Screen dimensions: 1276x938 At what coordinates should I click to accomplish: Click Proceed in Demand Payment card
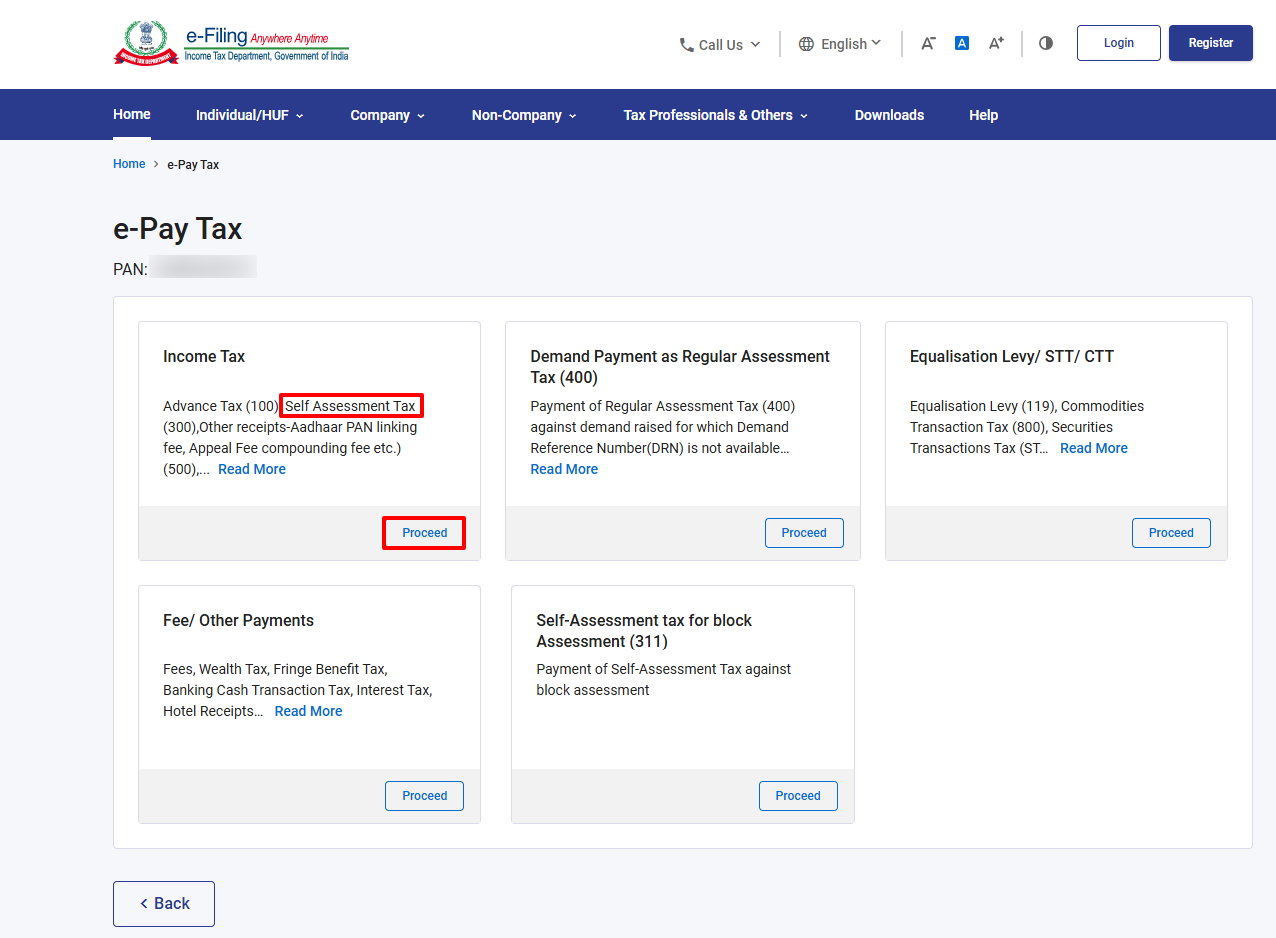click(x=804, y=533)
